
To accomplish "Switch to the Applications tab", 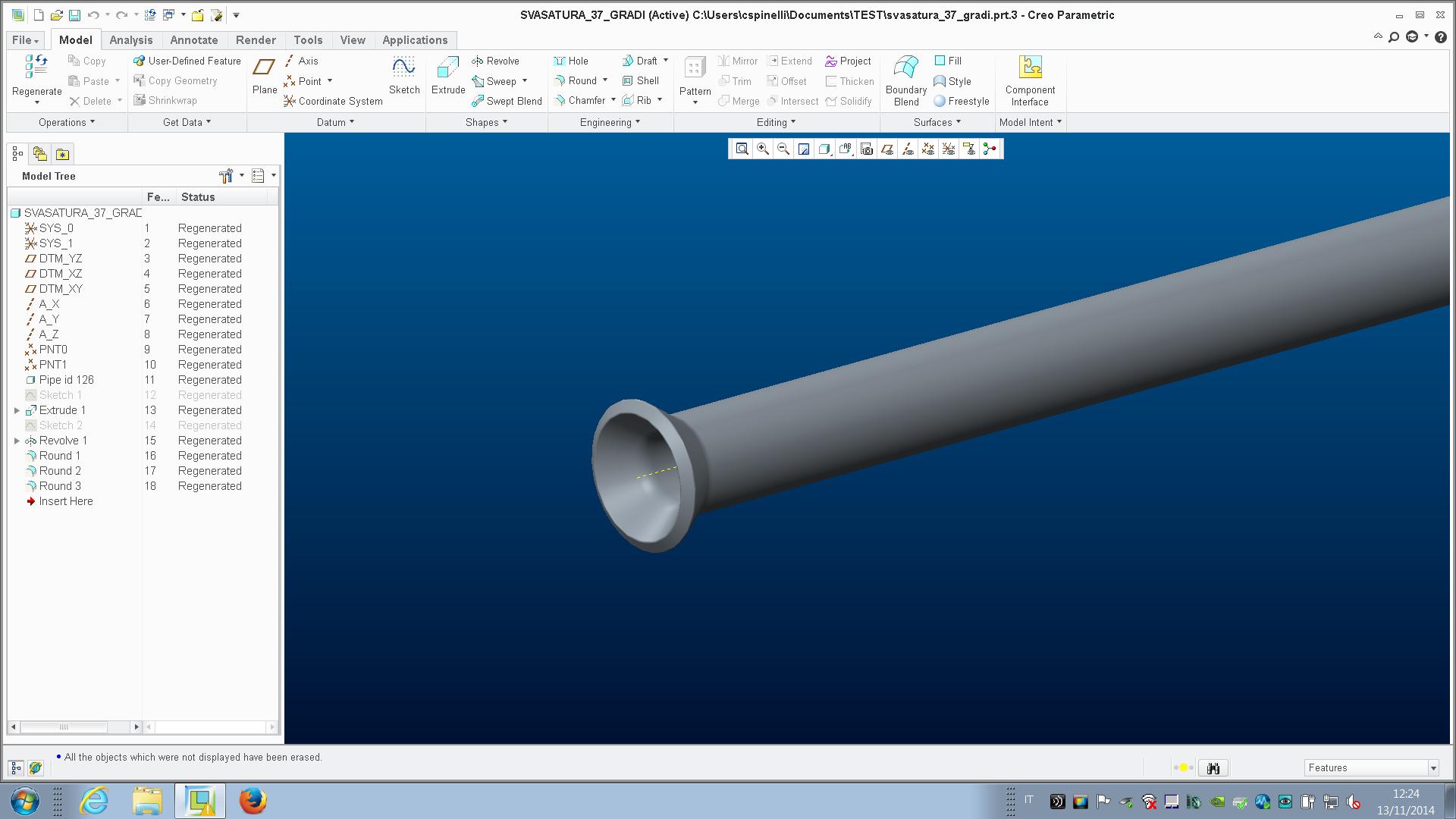I will tap(415, 40).
